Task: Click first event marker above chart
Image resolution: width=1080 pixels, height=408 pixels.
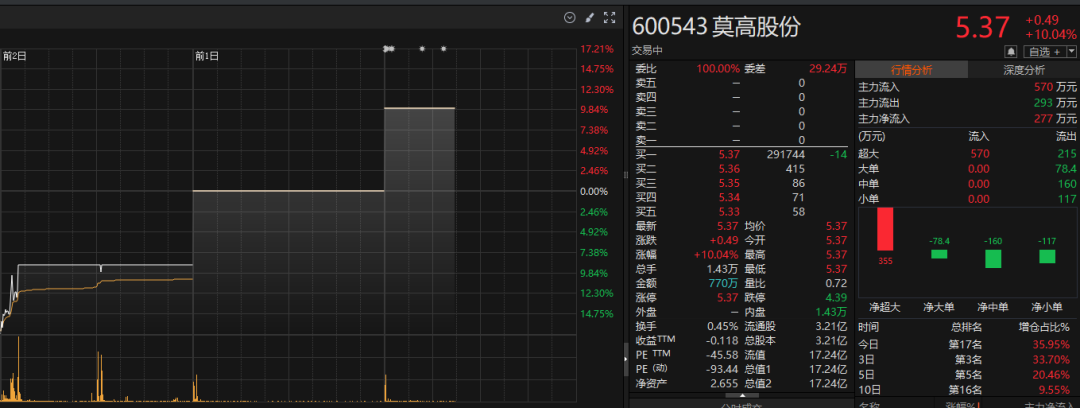Action: 388,48
